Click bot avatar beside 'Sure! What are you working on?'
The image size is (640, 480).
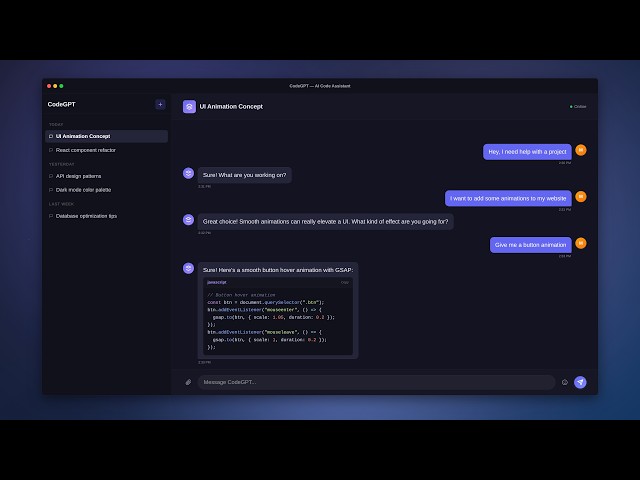[188, 173]
